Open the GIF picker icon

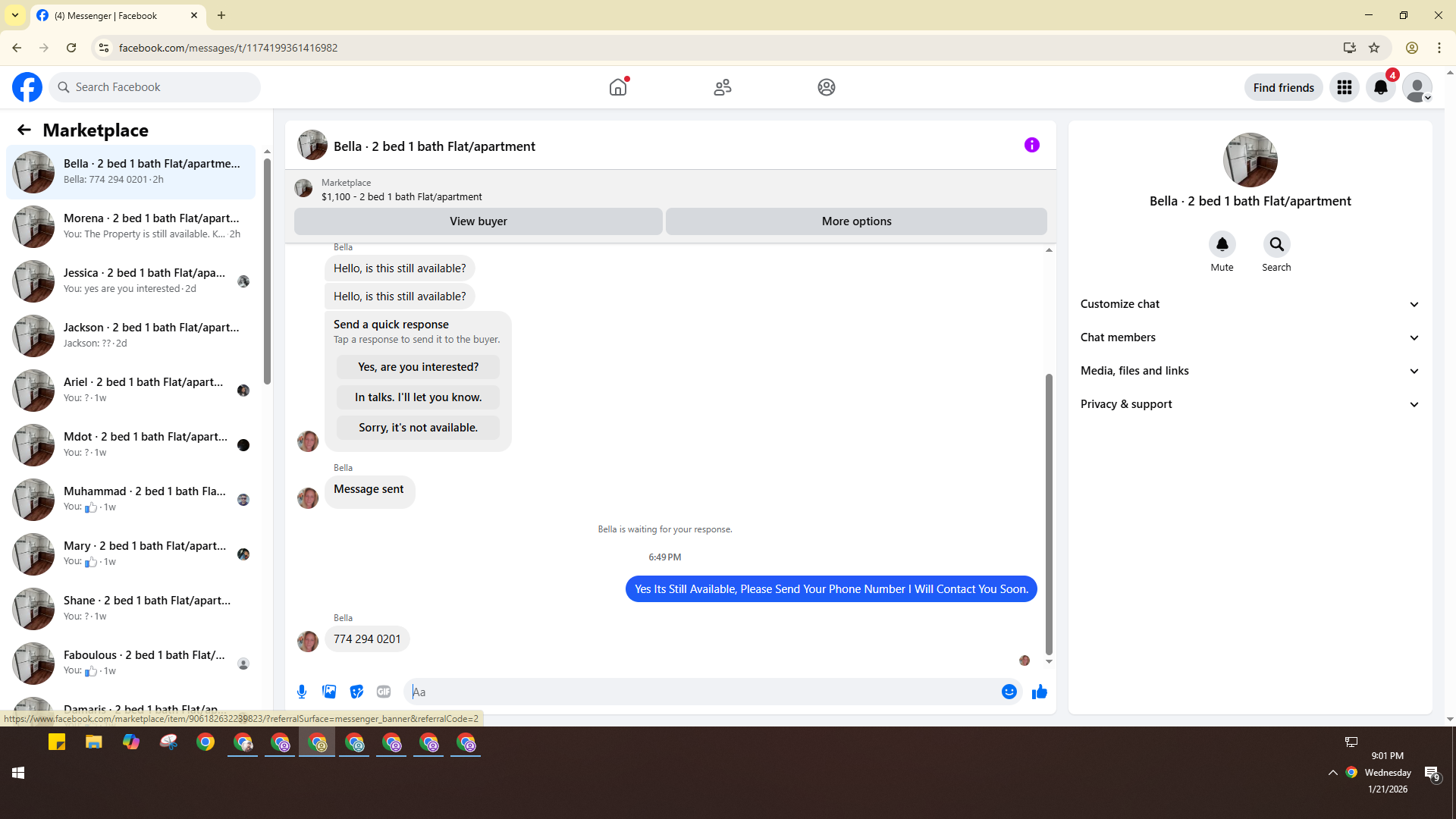[x=384, y=692]
